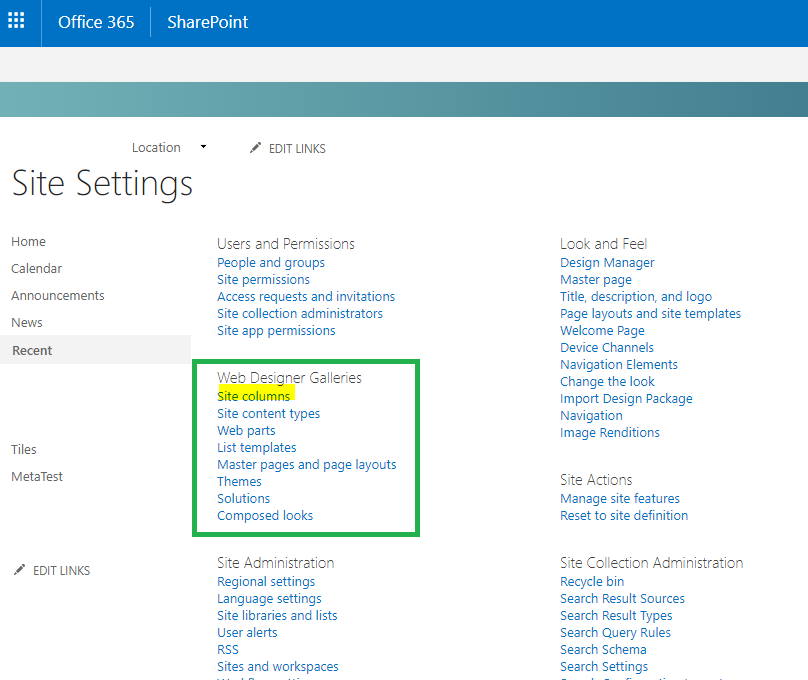Click the pencil edit icon in left sidebar

[19, 569]
